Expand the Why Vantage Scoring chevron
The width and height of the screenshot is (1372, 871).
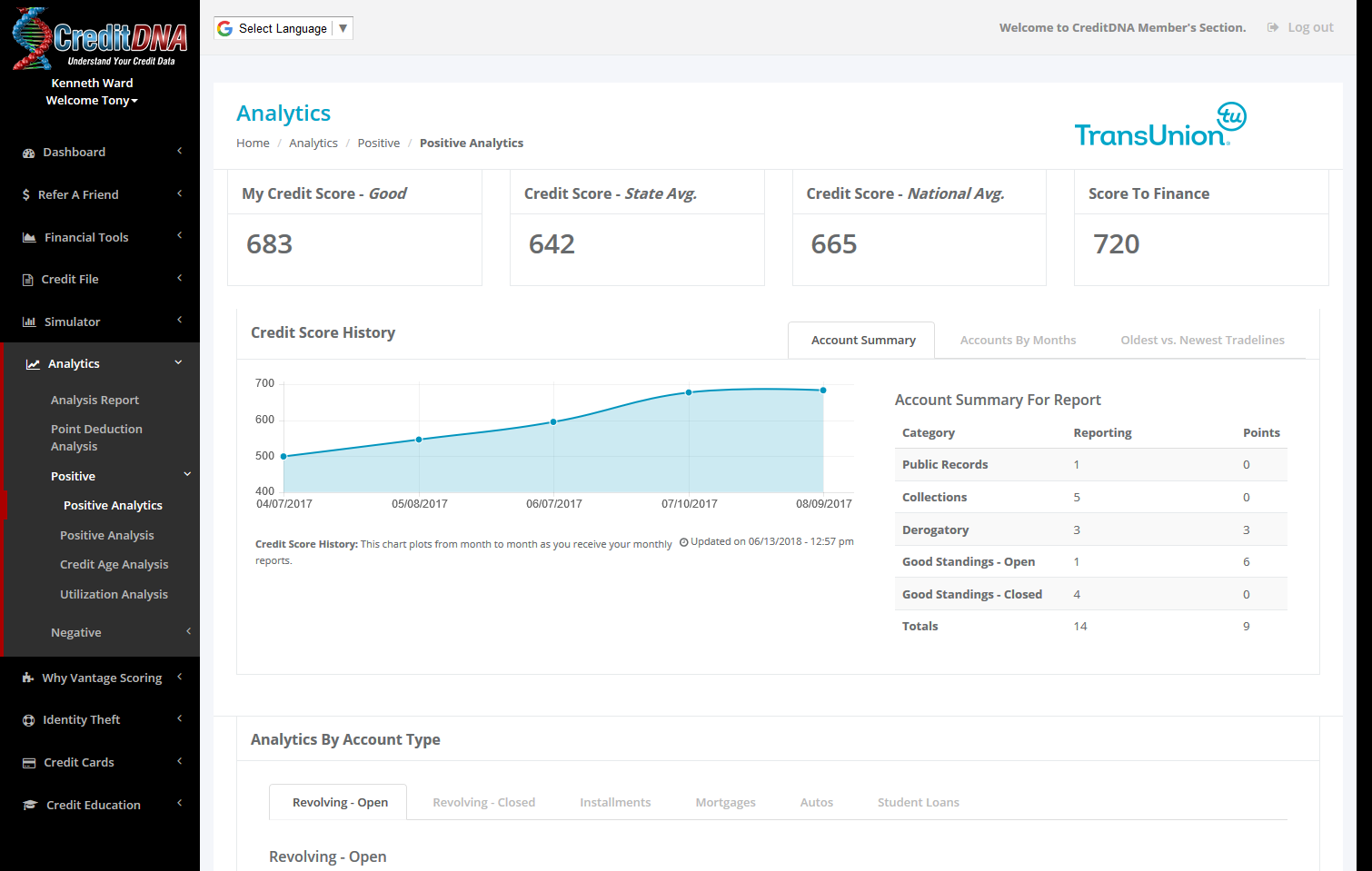(x=180, y=677)
